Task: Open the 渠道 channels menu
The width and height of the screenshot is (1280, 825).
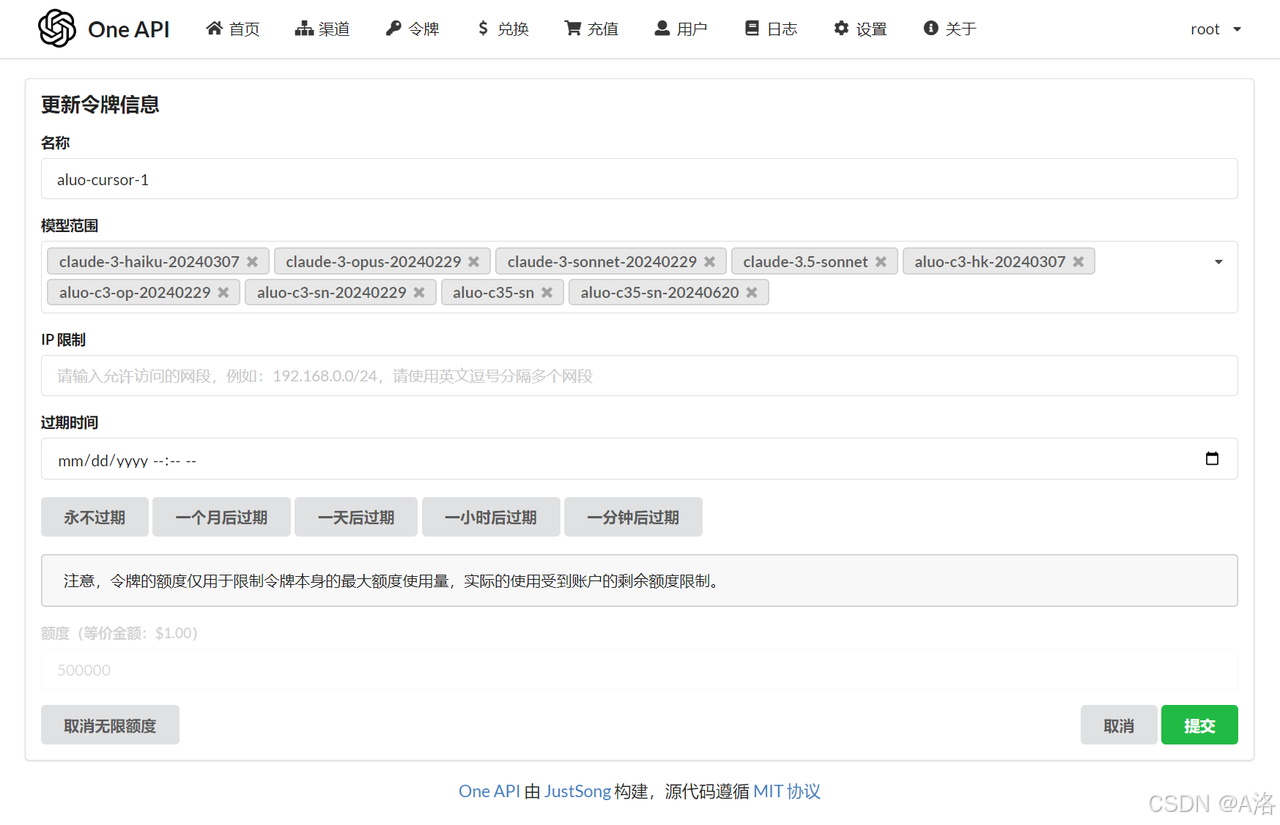Action: click(323, 29)
